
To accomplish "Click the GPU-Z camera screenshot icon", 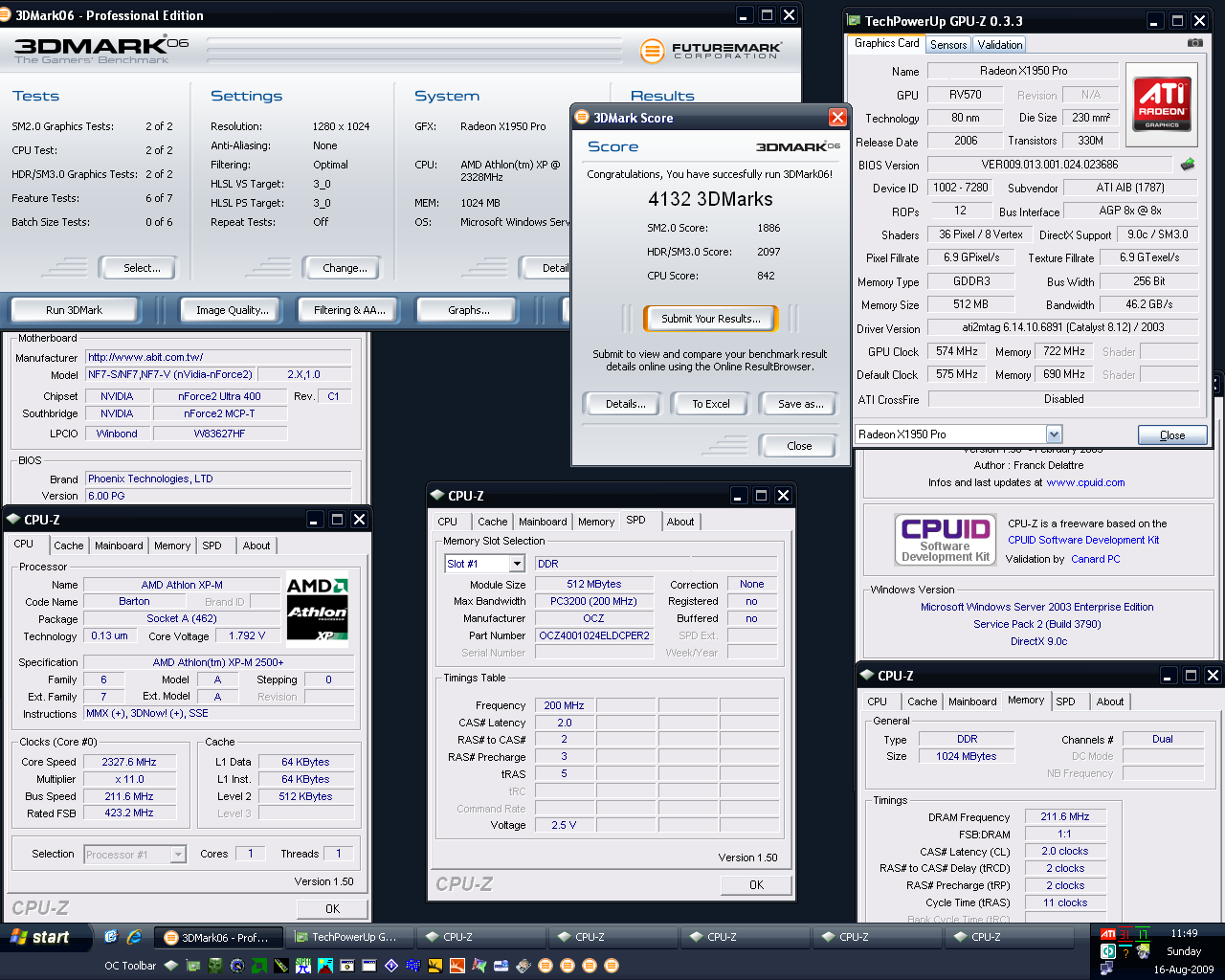I will [1195, 43].
